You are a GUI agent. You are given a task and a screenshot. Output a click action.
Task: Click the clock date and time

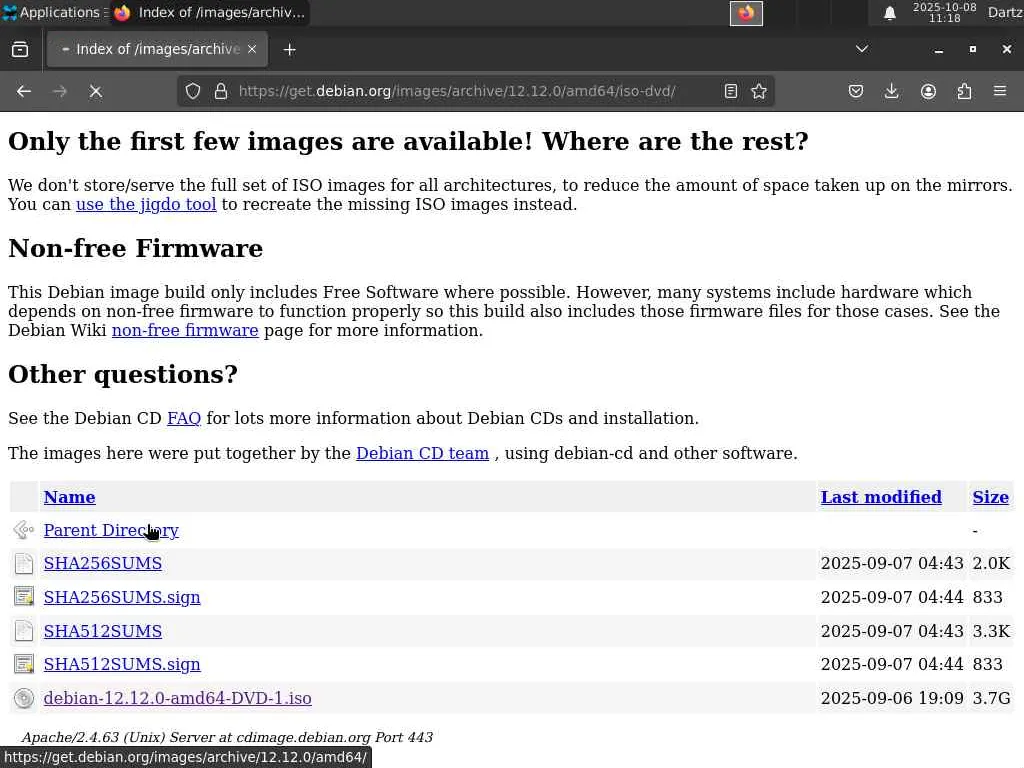click(x=944, y=12)
